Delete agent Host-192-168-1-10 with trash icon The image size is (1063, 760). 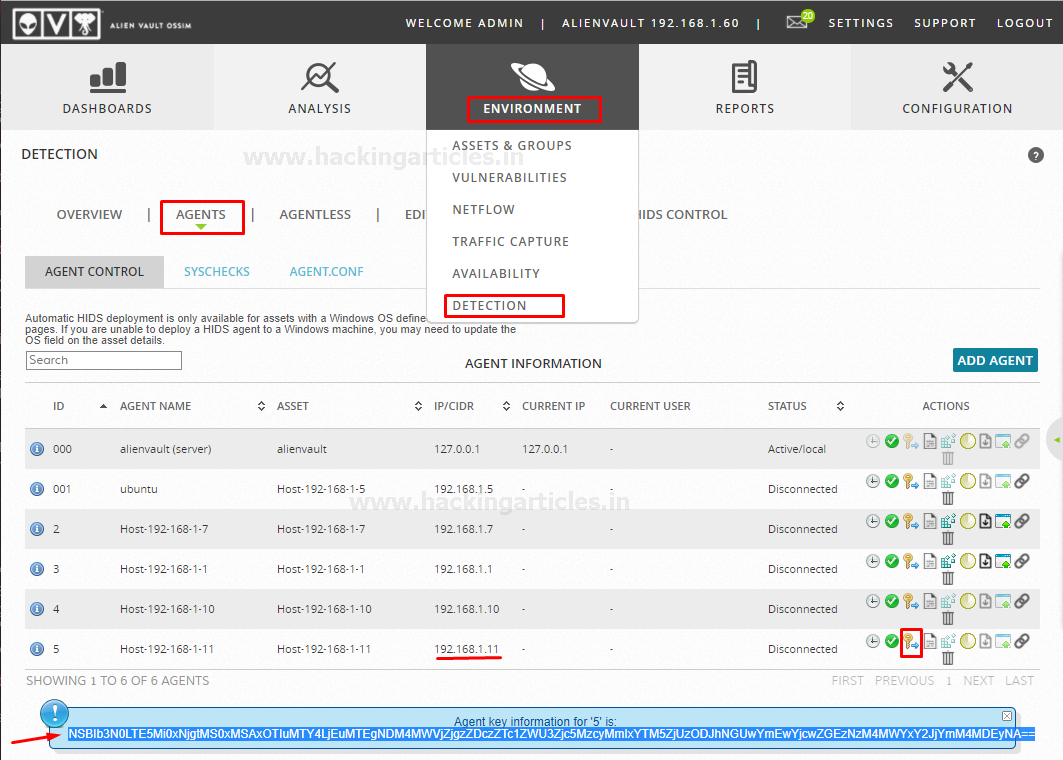[x=948, y=618]
